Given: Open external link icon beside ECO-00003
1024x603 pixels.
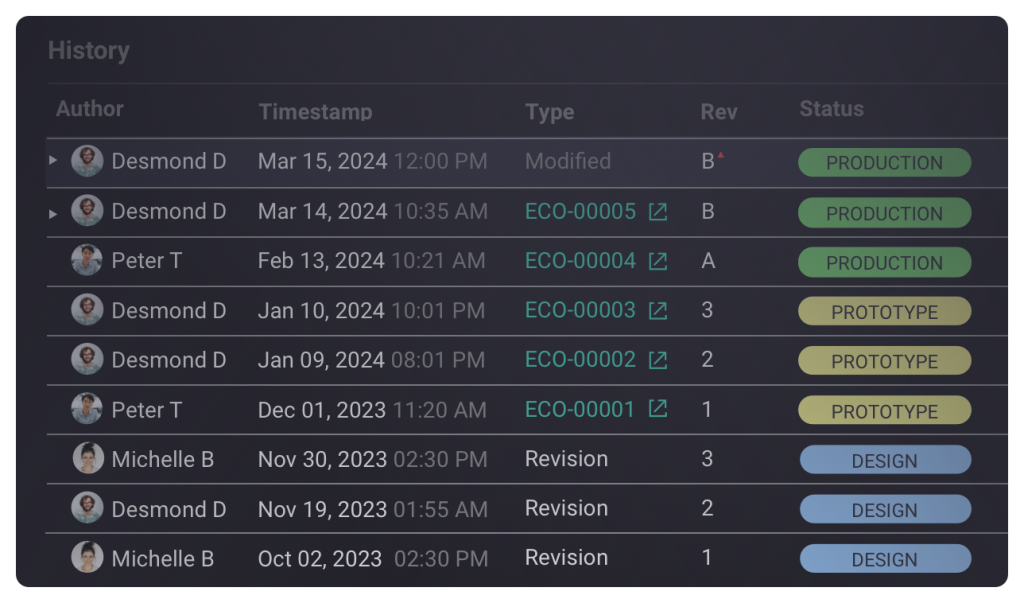Looking at the screenshot, I should point(657,311).
